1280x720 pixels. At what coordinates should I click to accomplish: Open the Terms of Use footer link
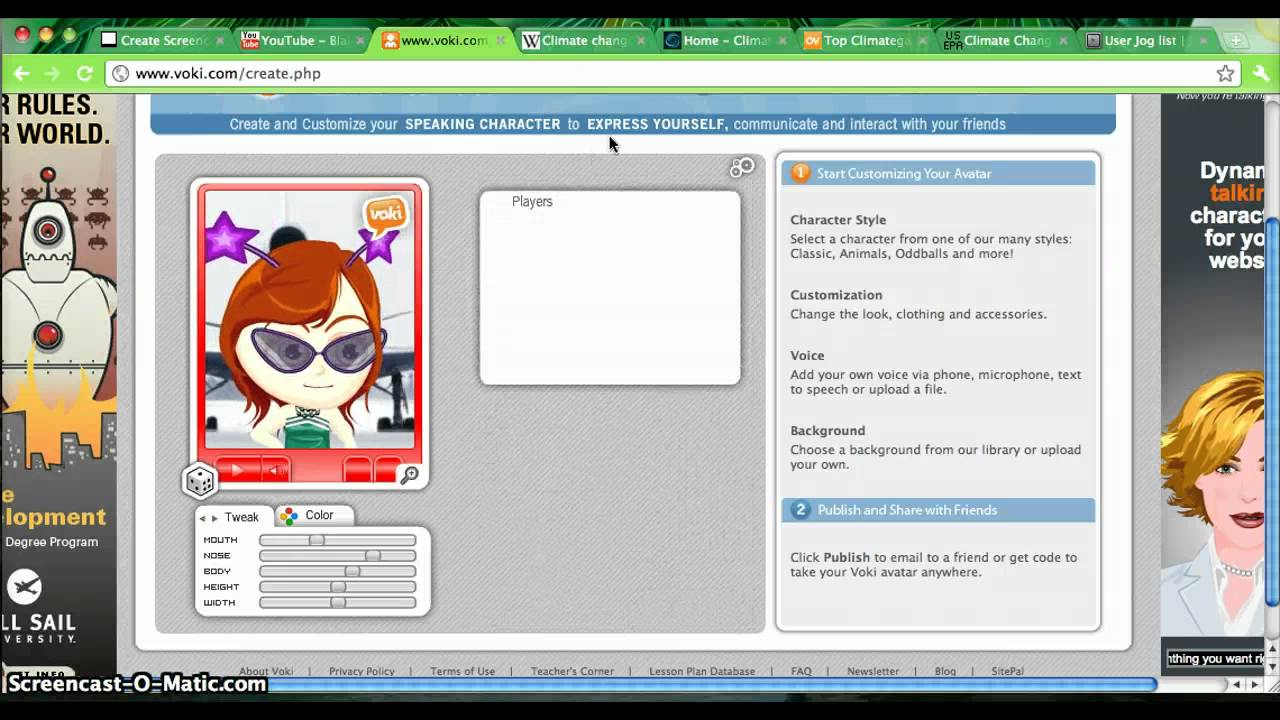(x=462, y=671)
